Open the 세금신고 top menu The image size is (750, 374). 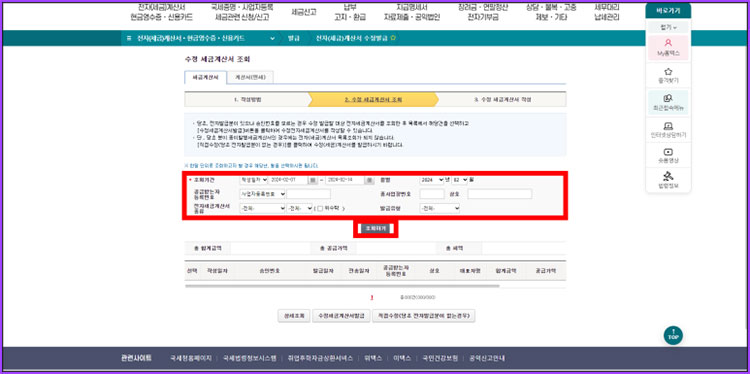(304, 12)
